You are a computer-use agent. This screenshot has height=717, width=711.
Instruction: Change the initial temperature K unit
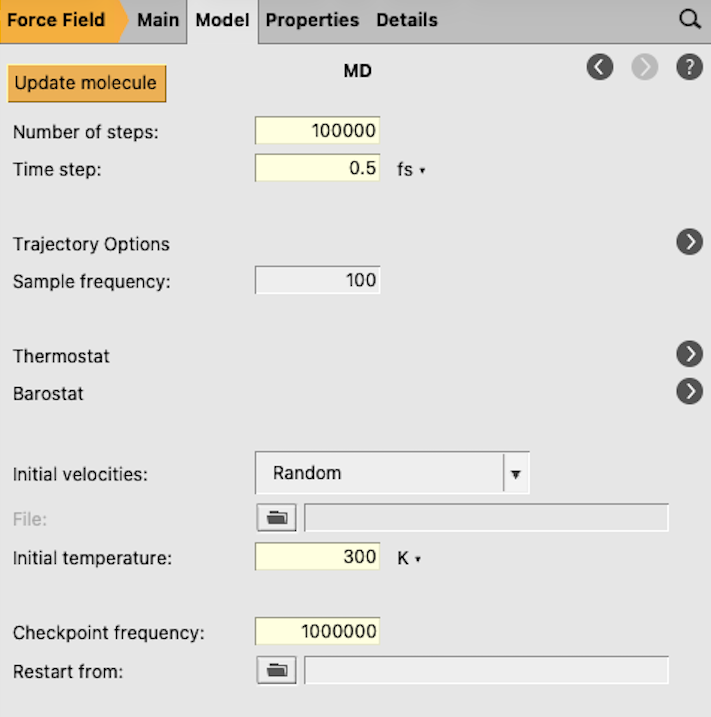pos(409,558)
